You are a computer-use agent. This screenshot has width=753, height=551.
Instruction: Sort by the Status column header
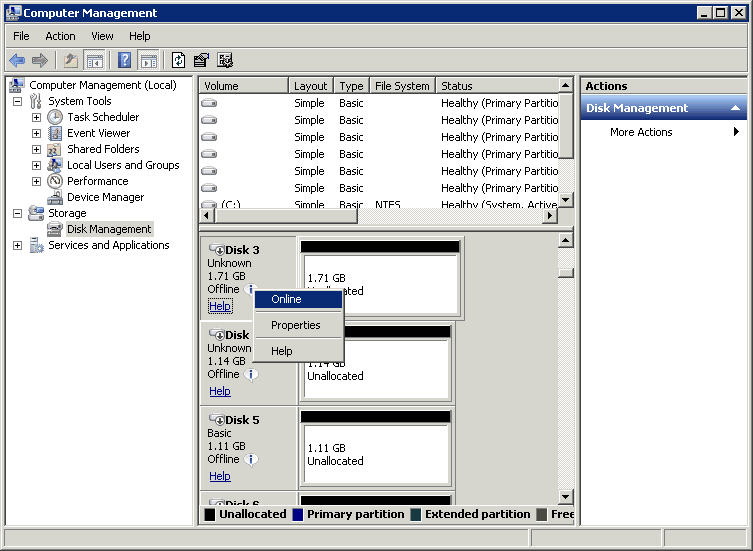click(497, 86)
